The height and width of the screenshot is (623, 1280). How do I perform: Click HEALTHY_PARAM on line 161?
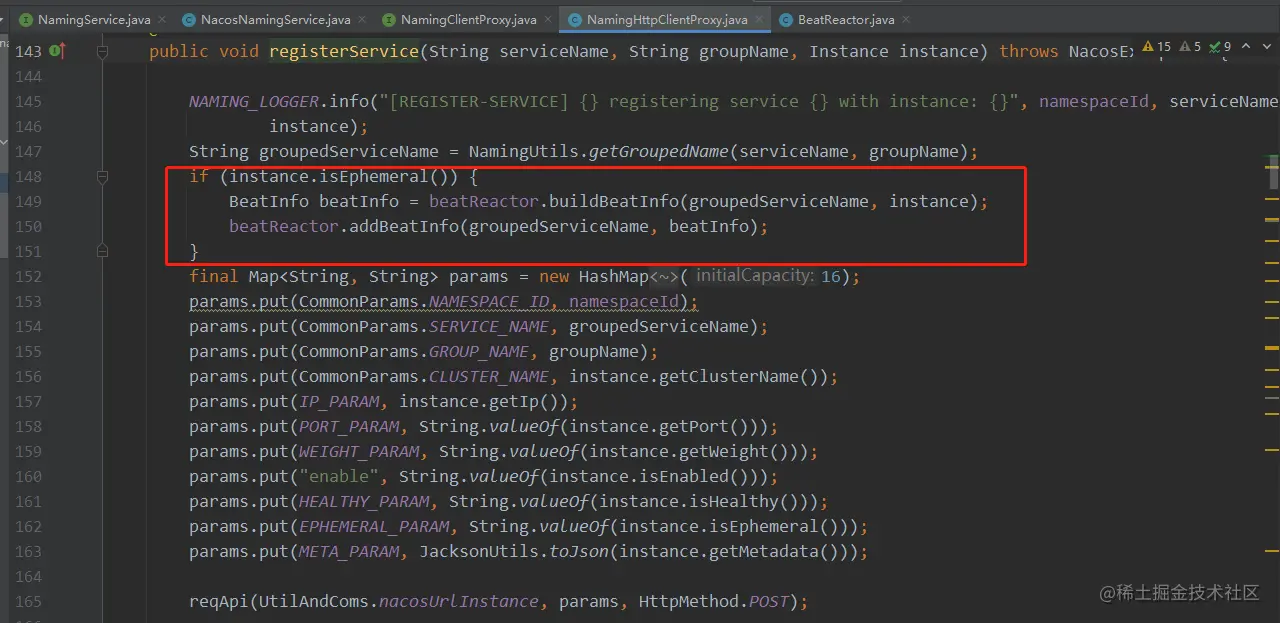364,502
